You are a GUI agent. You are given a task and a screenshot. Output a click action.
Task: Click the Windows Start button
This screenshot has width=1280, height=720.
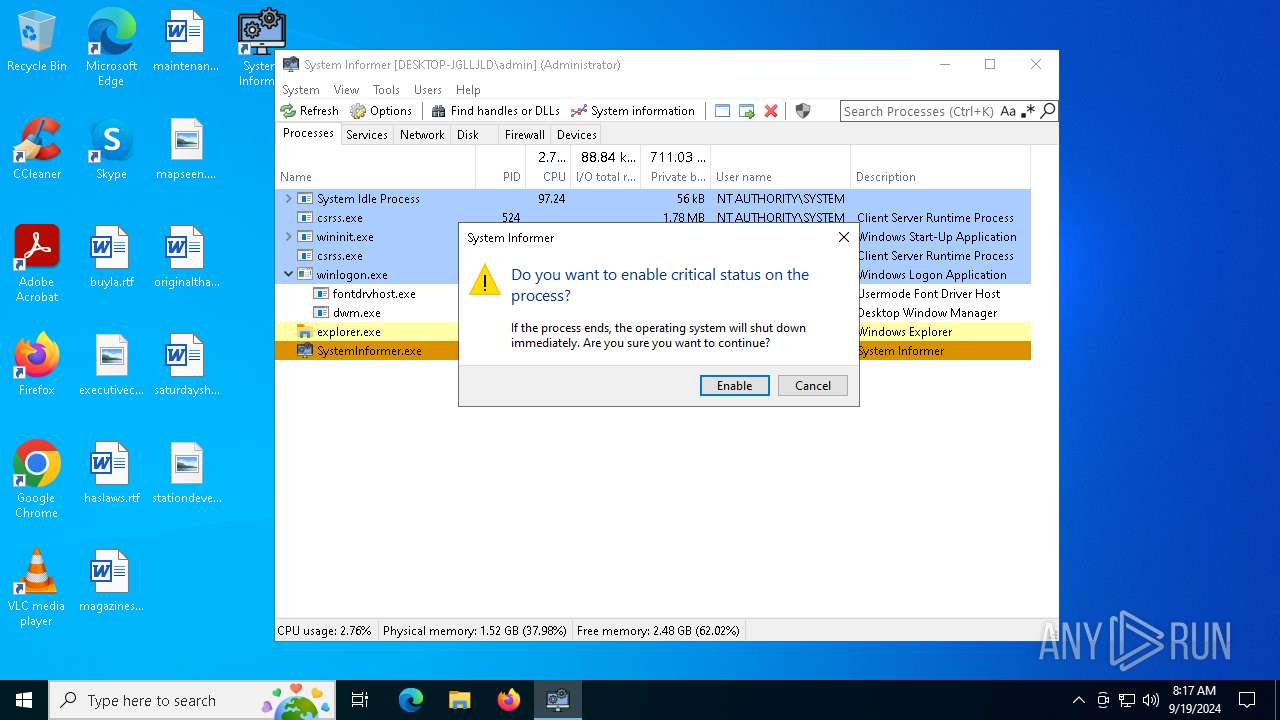pyautogui.click(x=24, y=700)
